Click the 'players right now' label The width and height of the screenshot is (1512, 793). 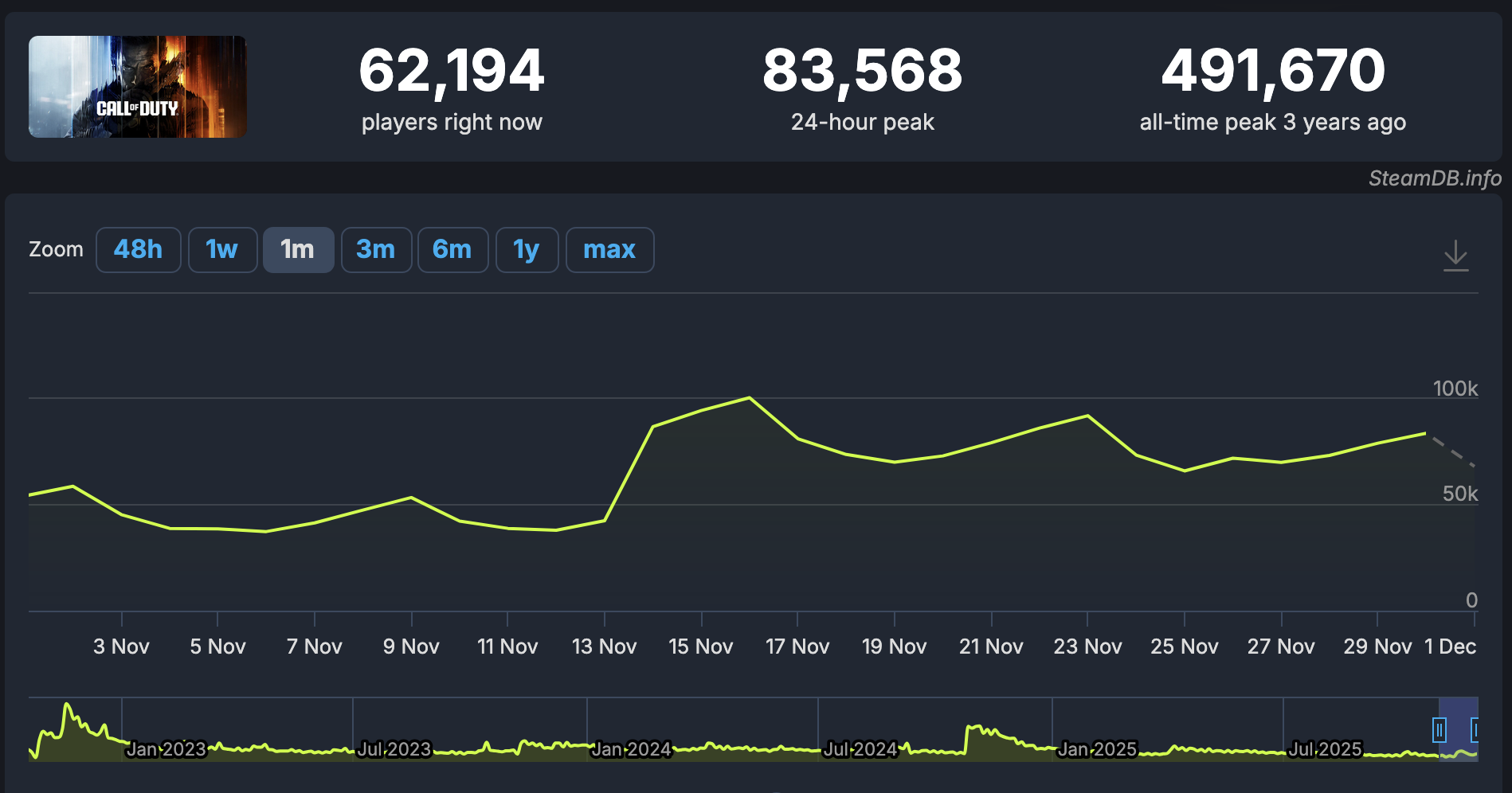[452, 122]
